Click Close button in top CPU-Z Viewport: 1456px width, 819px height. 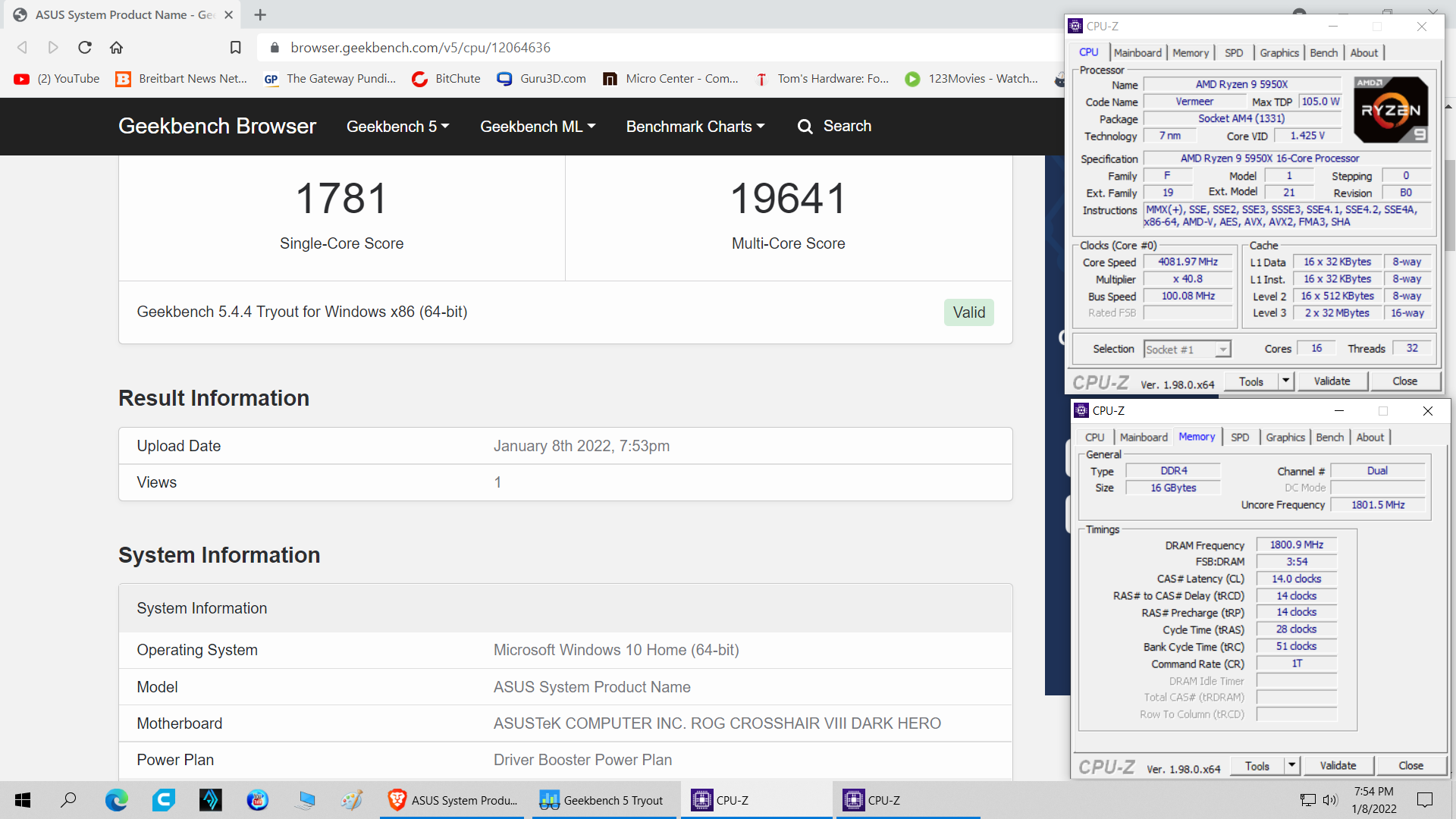coord(1404,381)
